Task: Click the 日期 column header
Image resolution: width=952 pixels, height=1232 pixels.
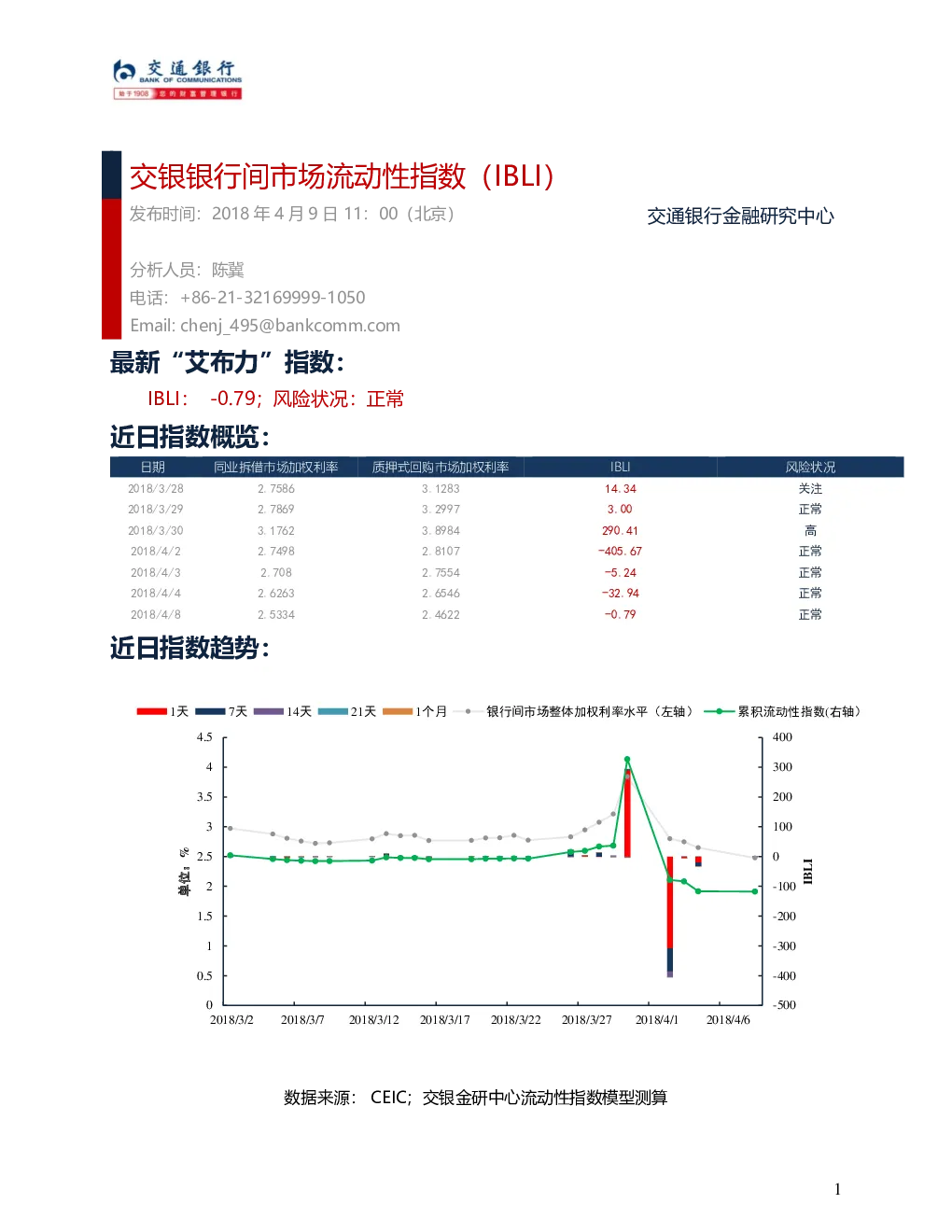Action: tap(153, 467)
